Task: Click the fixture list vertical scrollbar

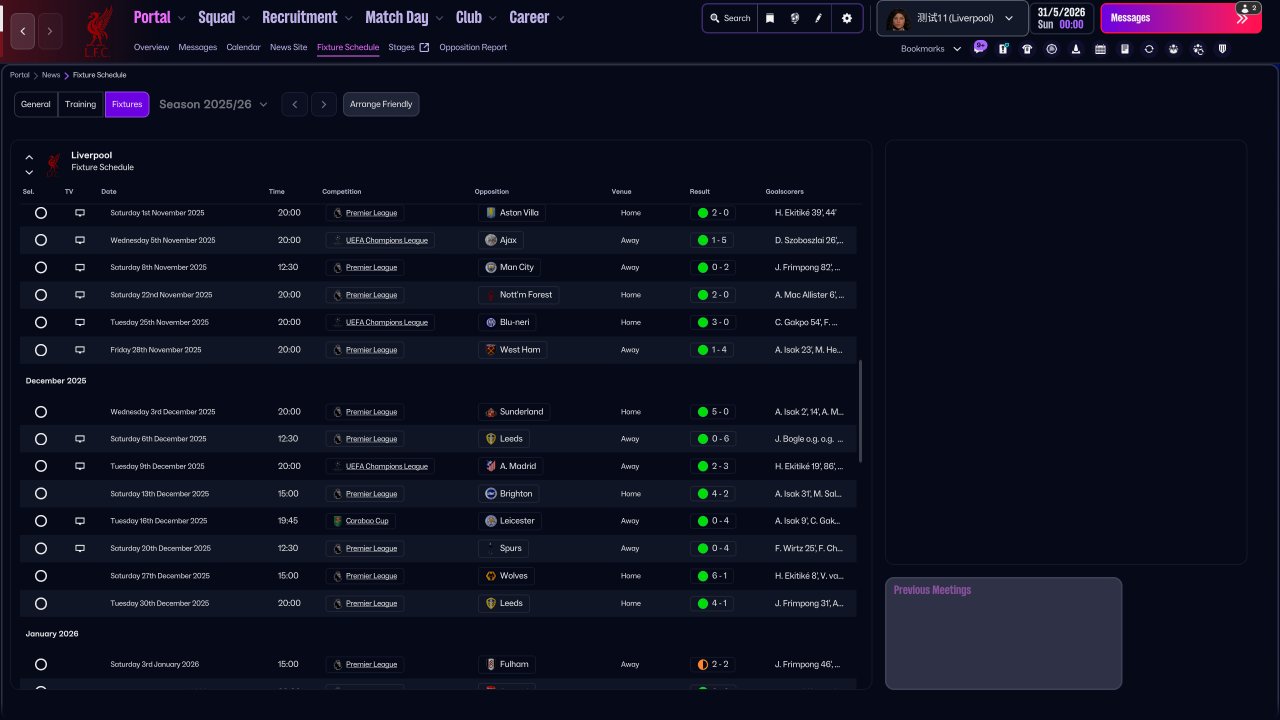Action: [860, 411]
